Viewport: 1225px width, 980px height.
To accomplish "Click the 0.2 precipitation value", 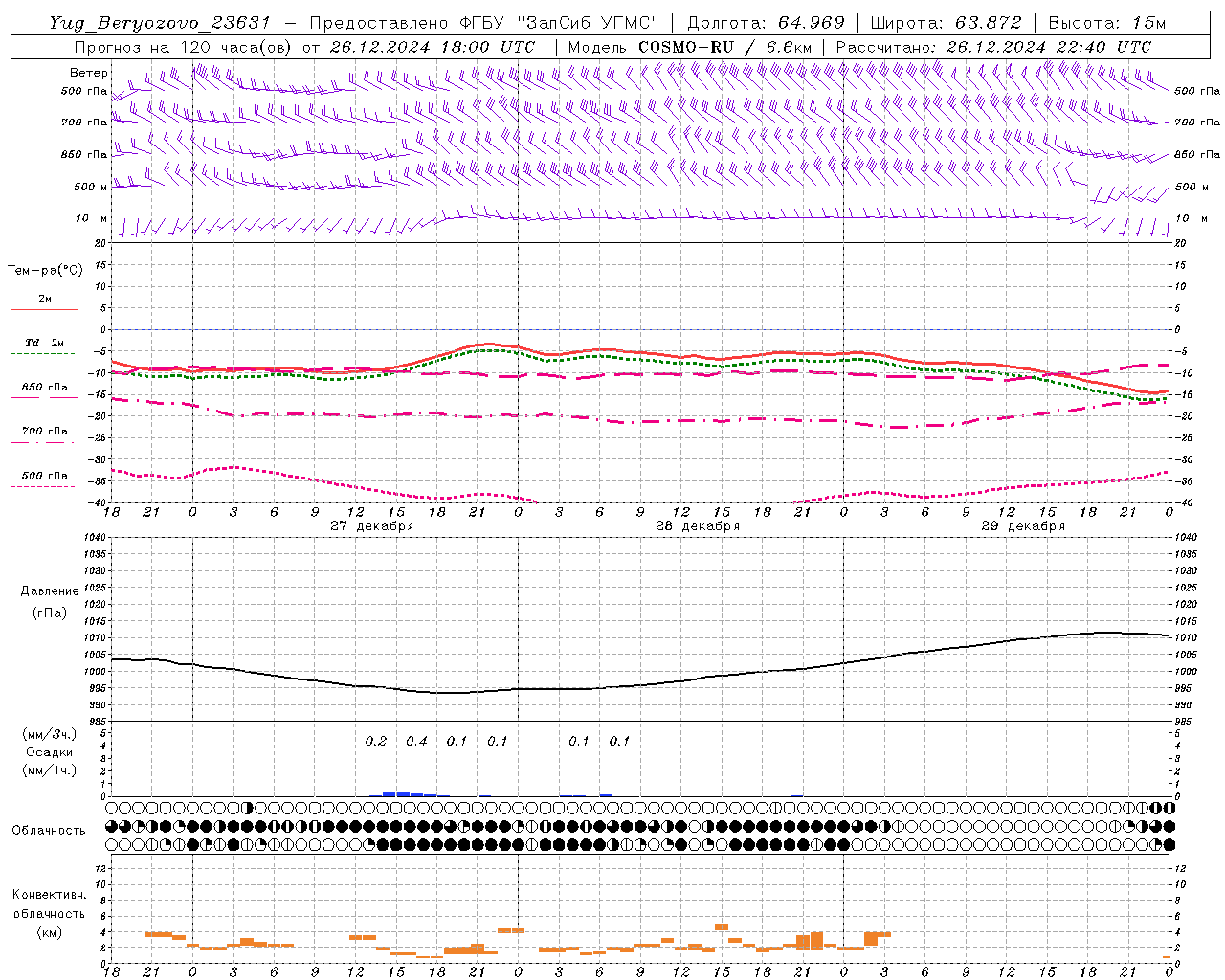I will tap(376, 741).
